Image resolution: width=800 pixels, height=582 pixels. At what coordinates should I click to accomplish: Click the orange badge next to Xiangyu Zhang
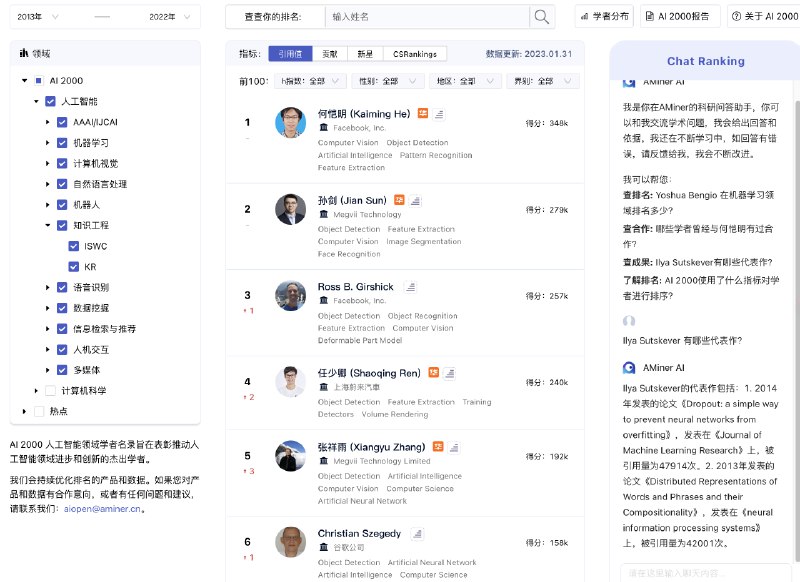click(438, 447)
